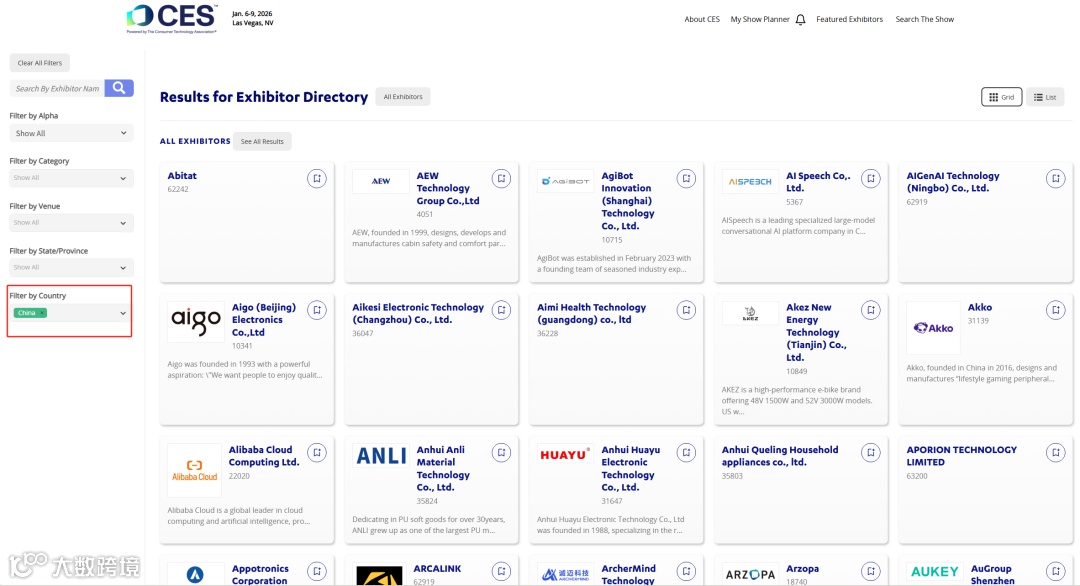This screenshot has width=1080, height=586.
Task: Bookmark the Arzopa exhibitor card
Action: pos(871,571)
